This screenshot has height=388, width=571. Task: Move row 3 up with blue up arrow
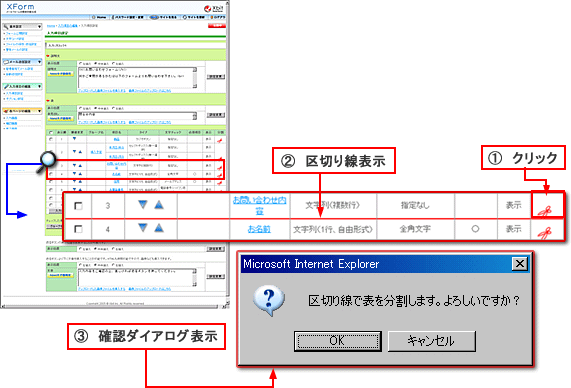click(x=159, y=205)
